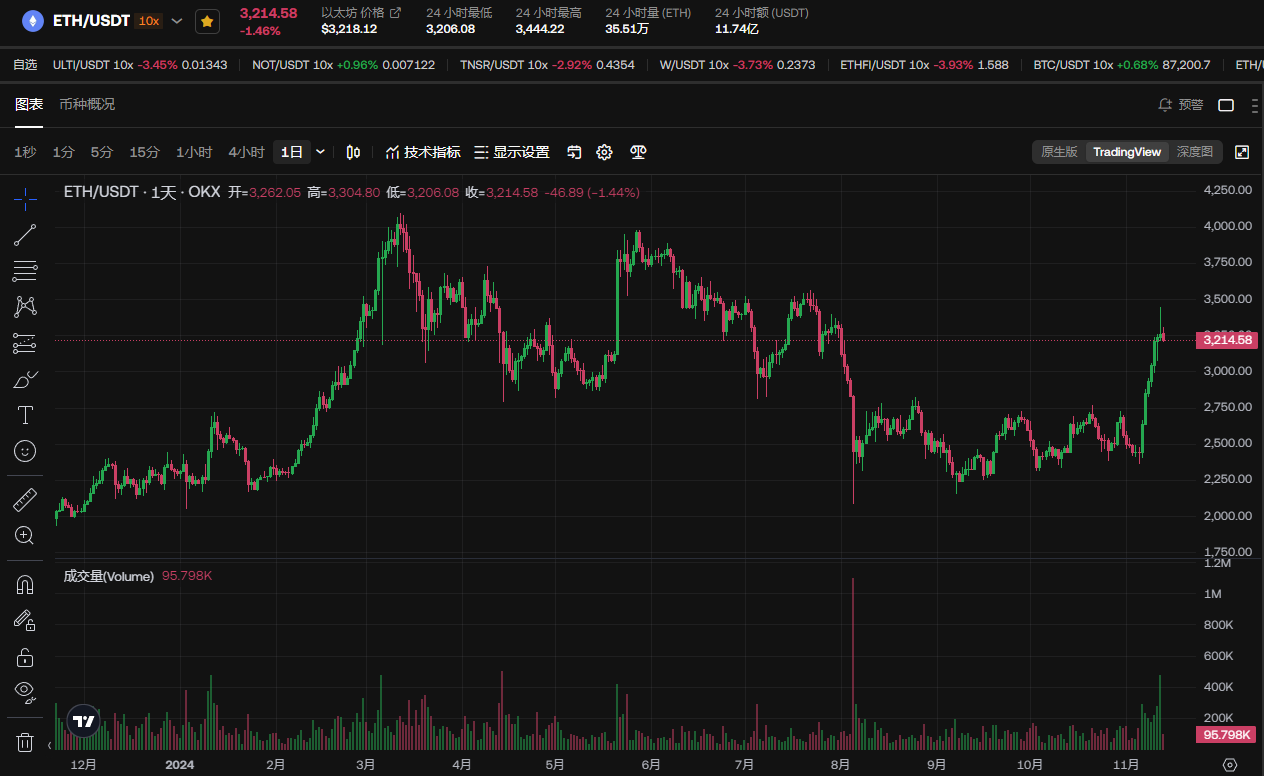Open the 技术指标 indicators button
Viewport: 1264px width, 776px height.
423,152
